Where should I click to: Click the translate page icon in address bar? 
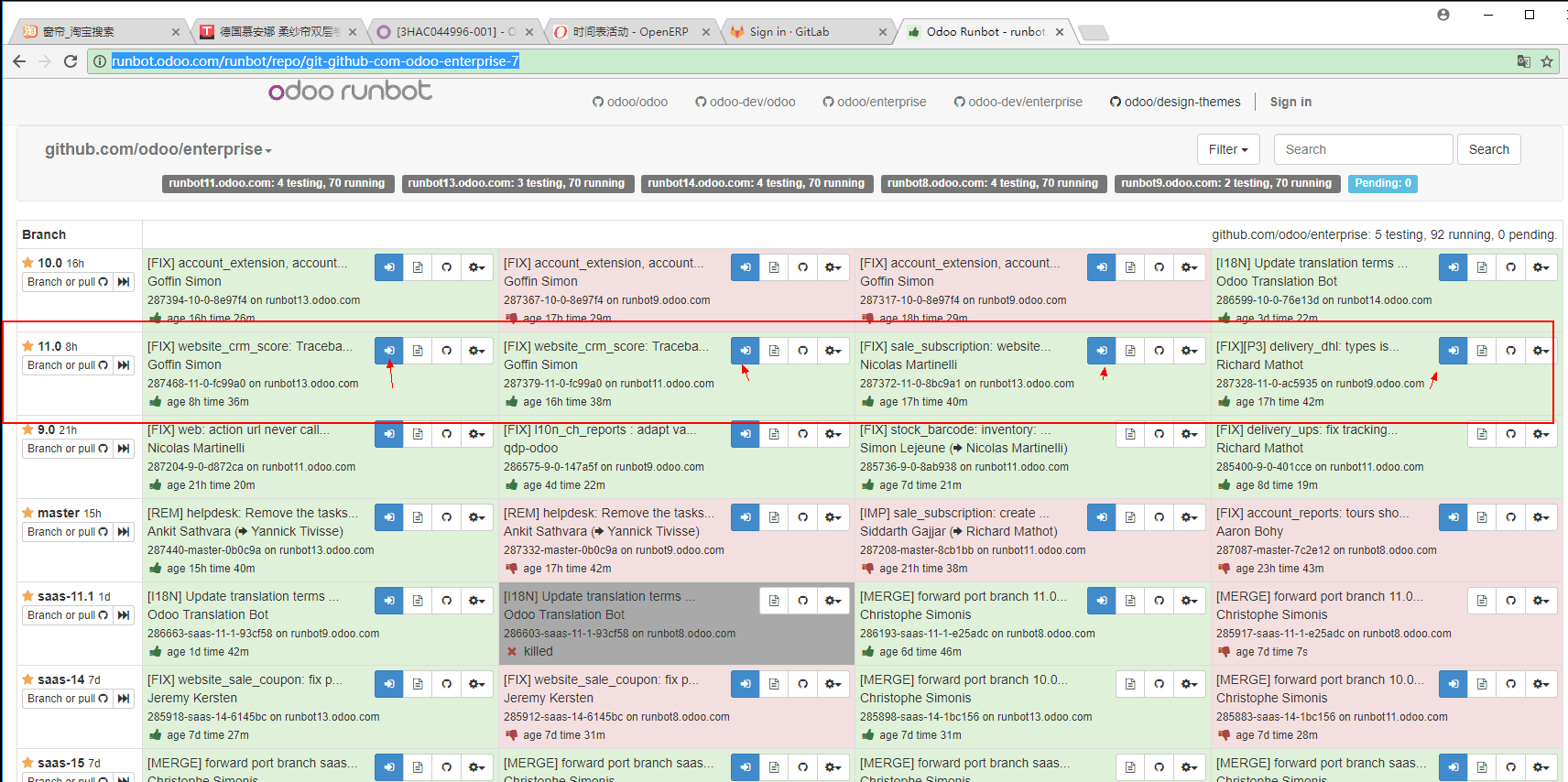coord(1523,61)
